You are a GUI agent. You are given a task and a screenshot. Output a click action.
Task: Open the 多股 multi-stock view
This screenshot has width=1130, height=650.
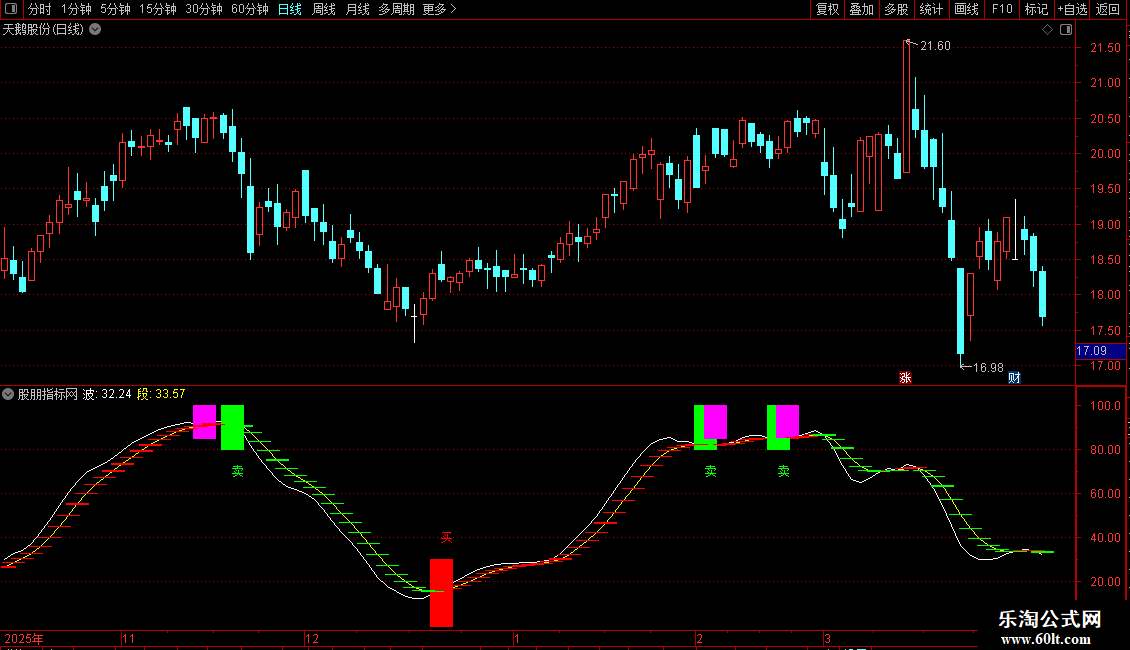[x=897, y=9]
